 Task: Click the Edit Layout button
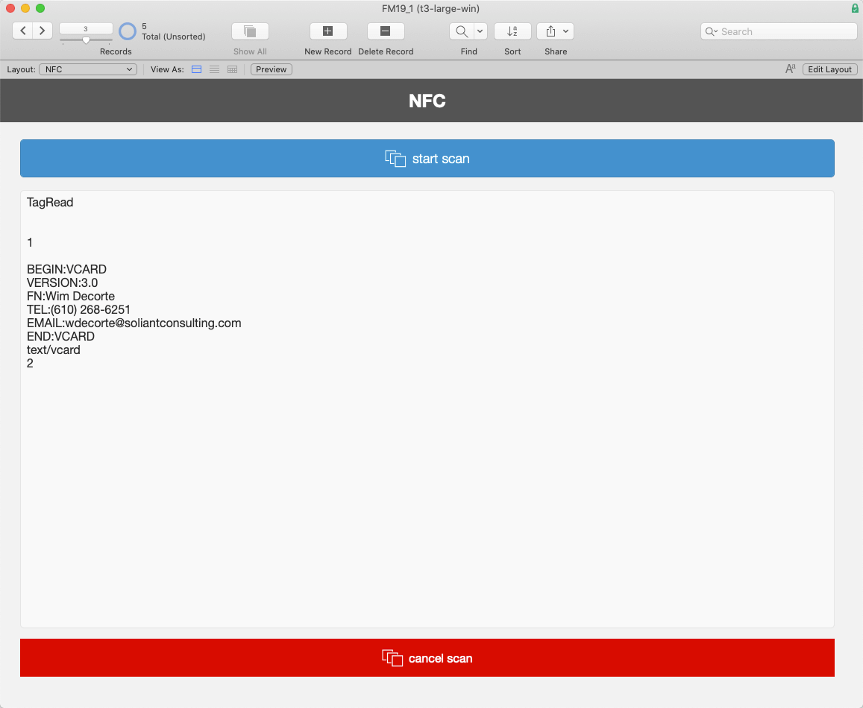(829, 69)
